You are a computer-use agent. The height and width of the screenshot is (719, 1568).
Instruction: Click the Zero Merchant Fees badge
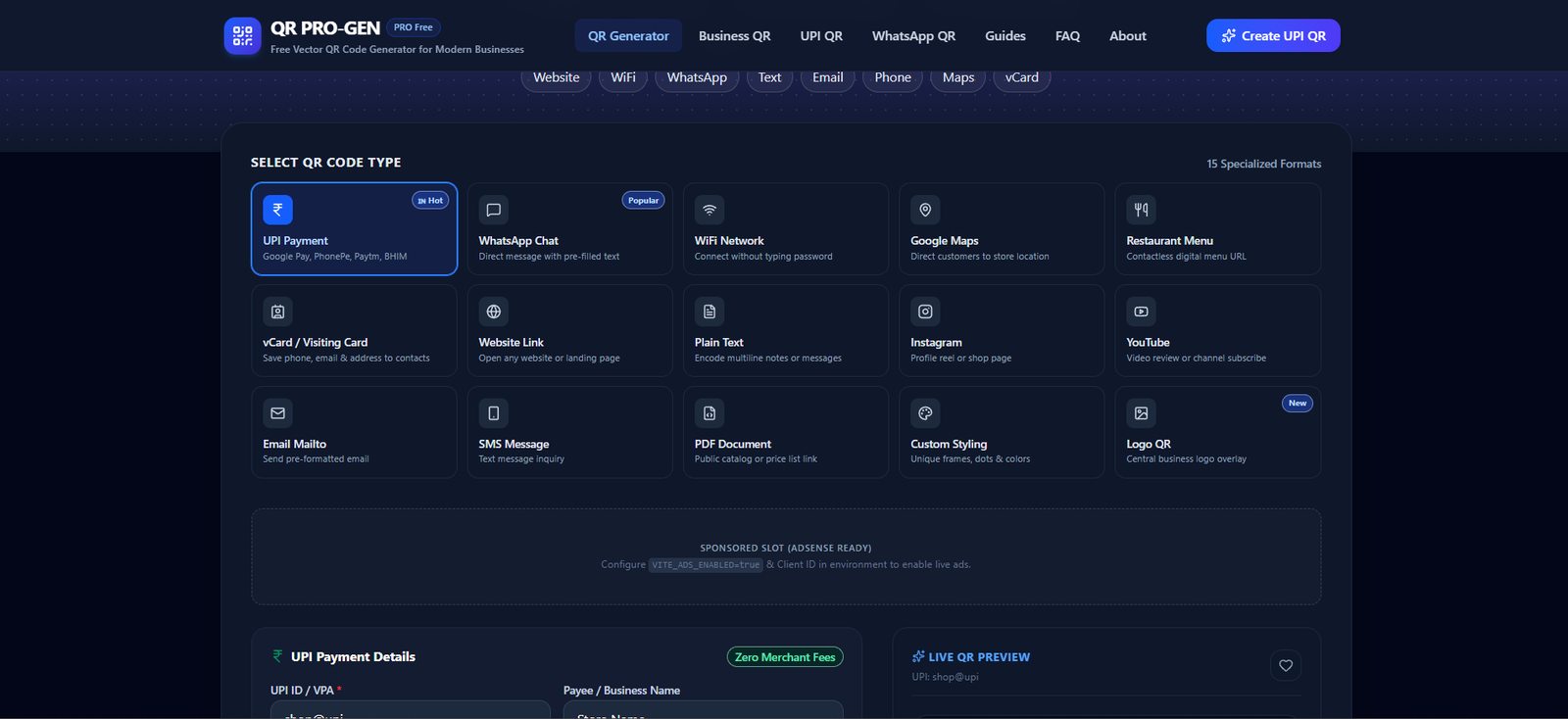[x=785, y=657]
